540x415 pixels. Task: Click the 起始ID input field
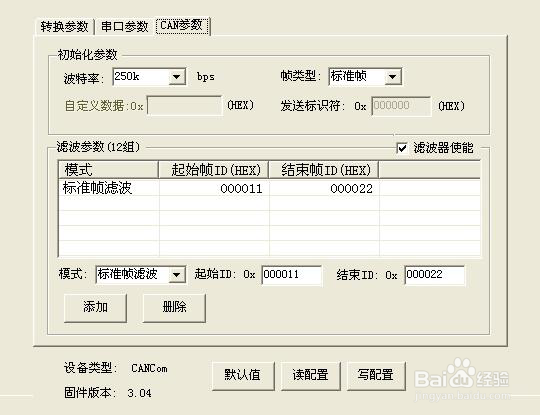292,275
